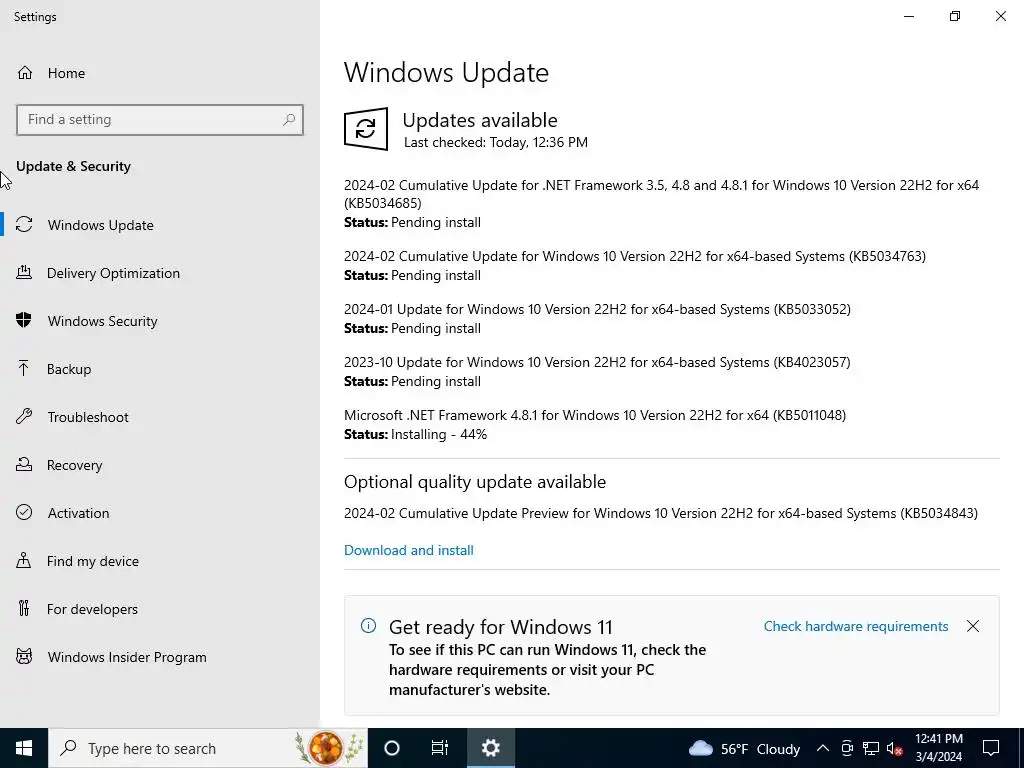Image resolution: width=1024 pixels, height=768 pixels.
Task: Click the KB5034685 .NET Framework cumulative update entry
Action: 662,194
